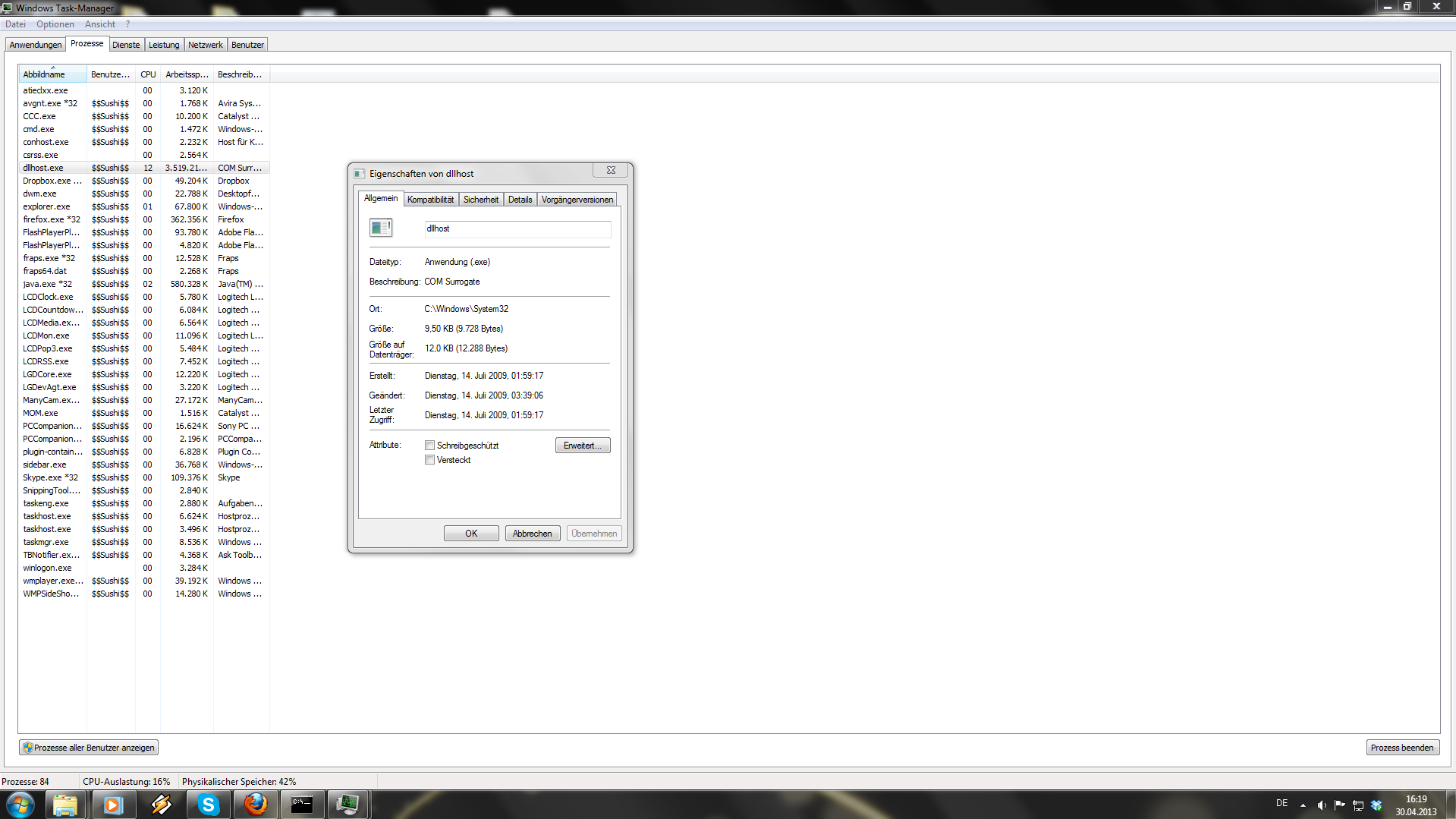Viewport: 1456px width, 819px height.
Task: Open Windows Start menu orb
Action: [20, 805]
